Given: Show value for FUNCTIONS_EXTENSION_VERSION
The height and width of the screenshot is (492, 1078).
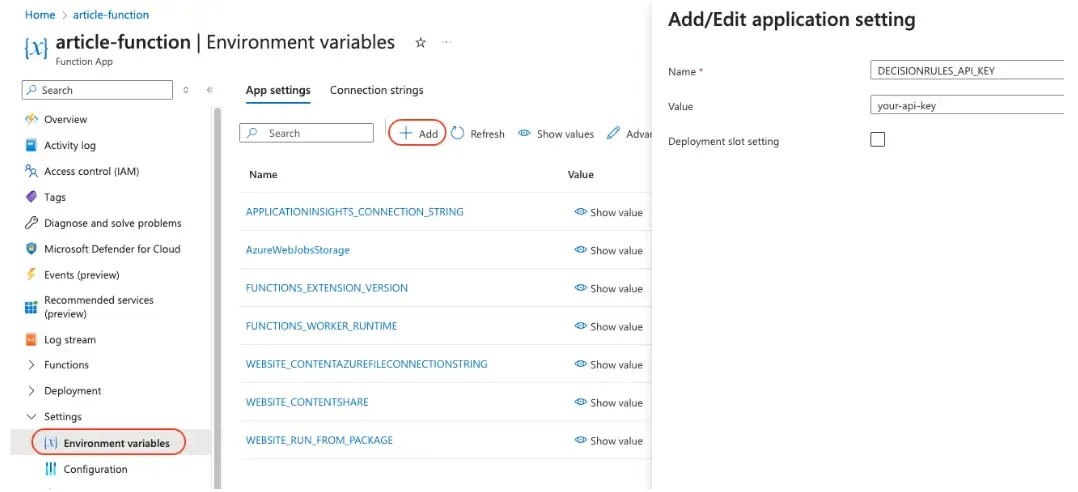Looking at the screenshot, I should (x=608, y=289).
